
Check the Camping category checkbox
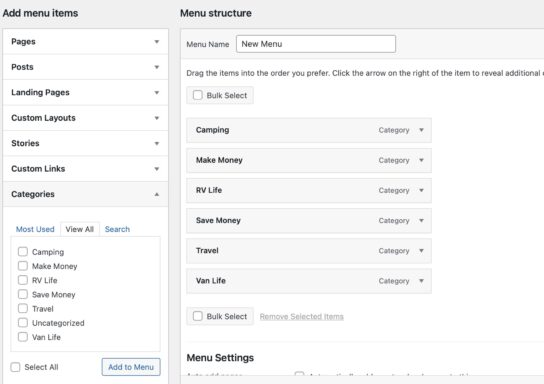pyautogui.click(x=23, y=251)
